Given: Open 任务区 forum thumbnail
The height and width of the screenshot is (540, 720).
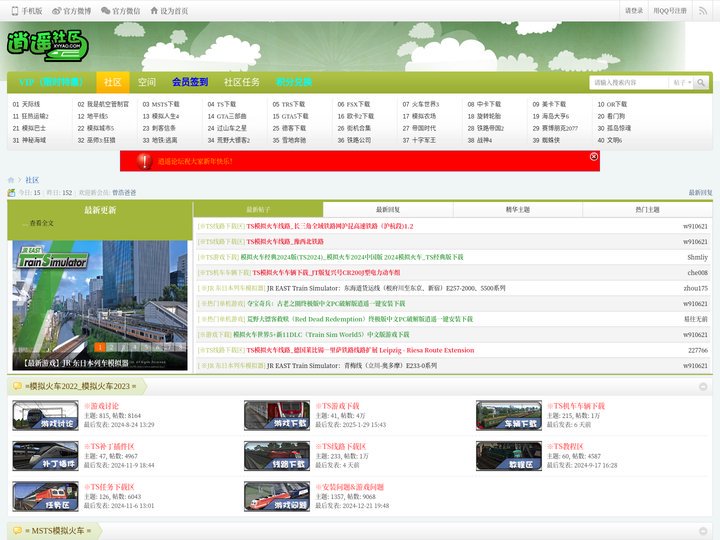Looking at the screenshot, I should (x=45, y=496).
